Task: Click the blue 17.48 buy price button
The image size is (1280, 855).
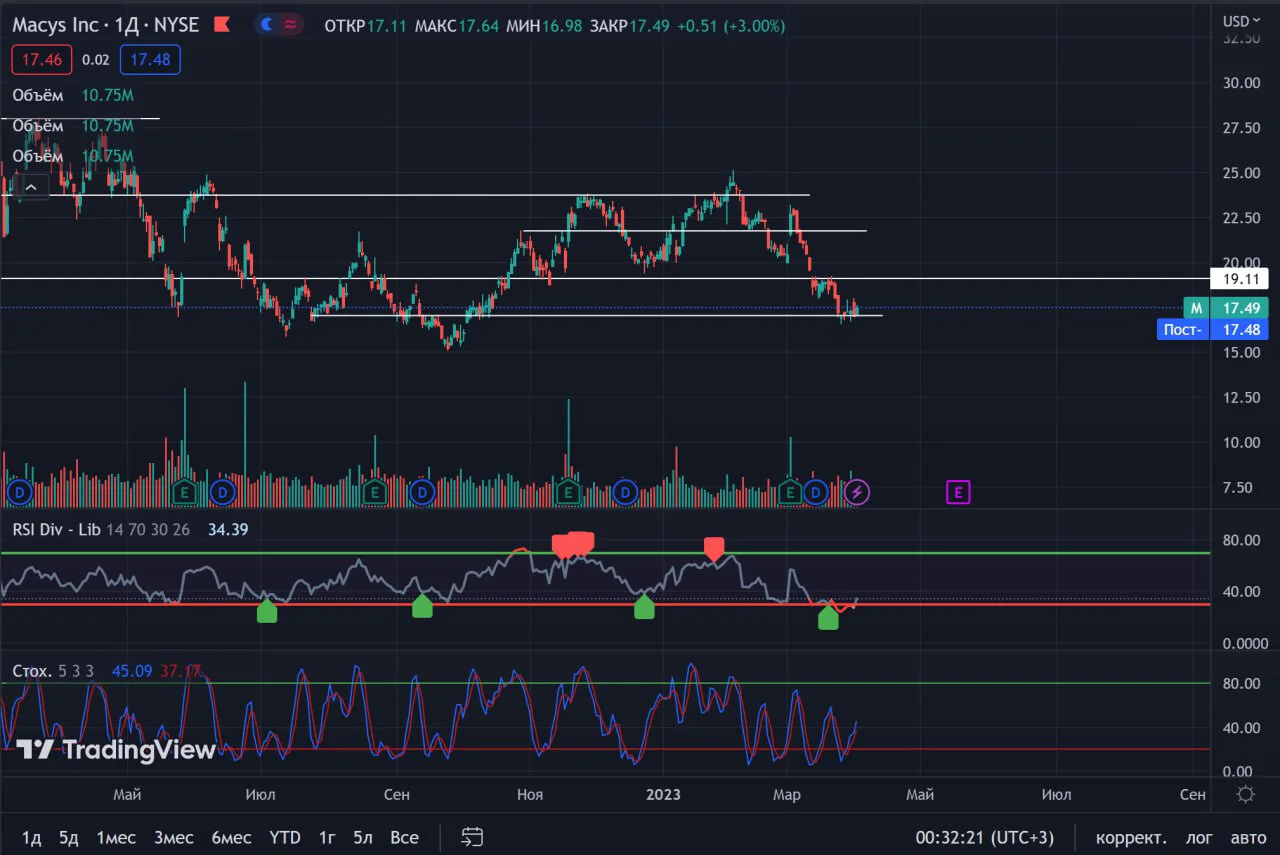Action: click(150, 60)
